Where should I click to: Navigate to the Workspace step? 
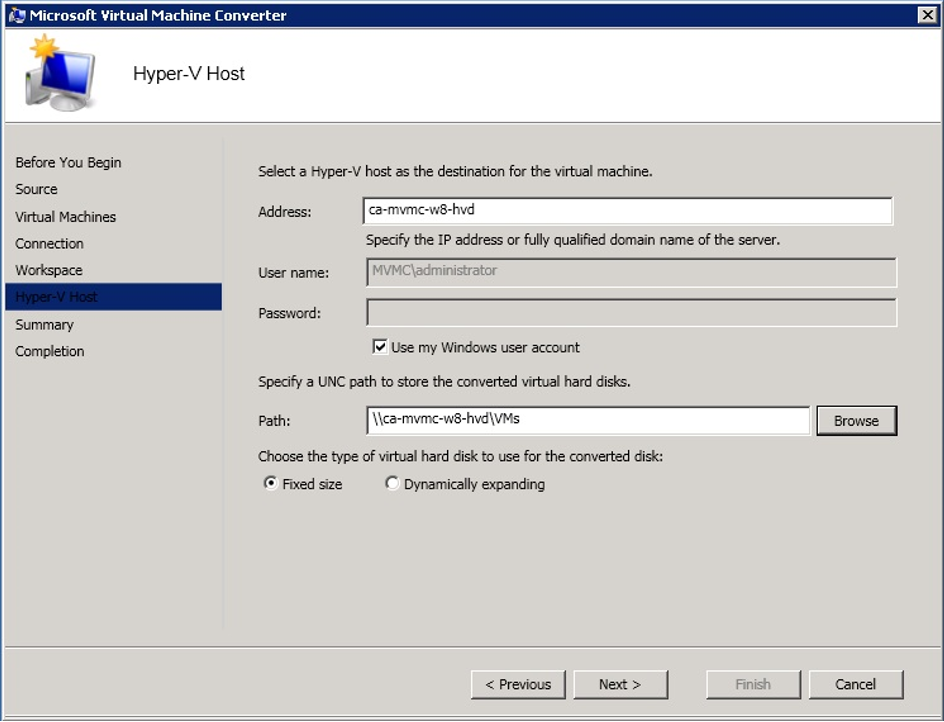49,270
